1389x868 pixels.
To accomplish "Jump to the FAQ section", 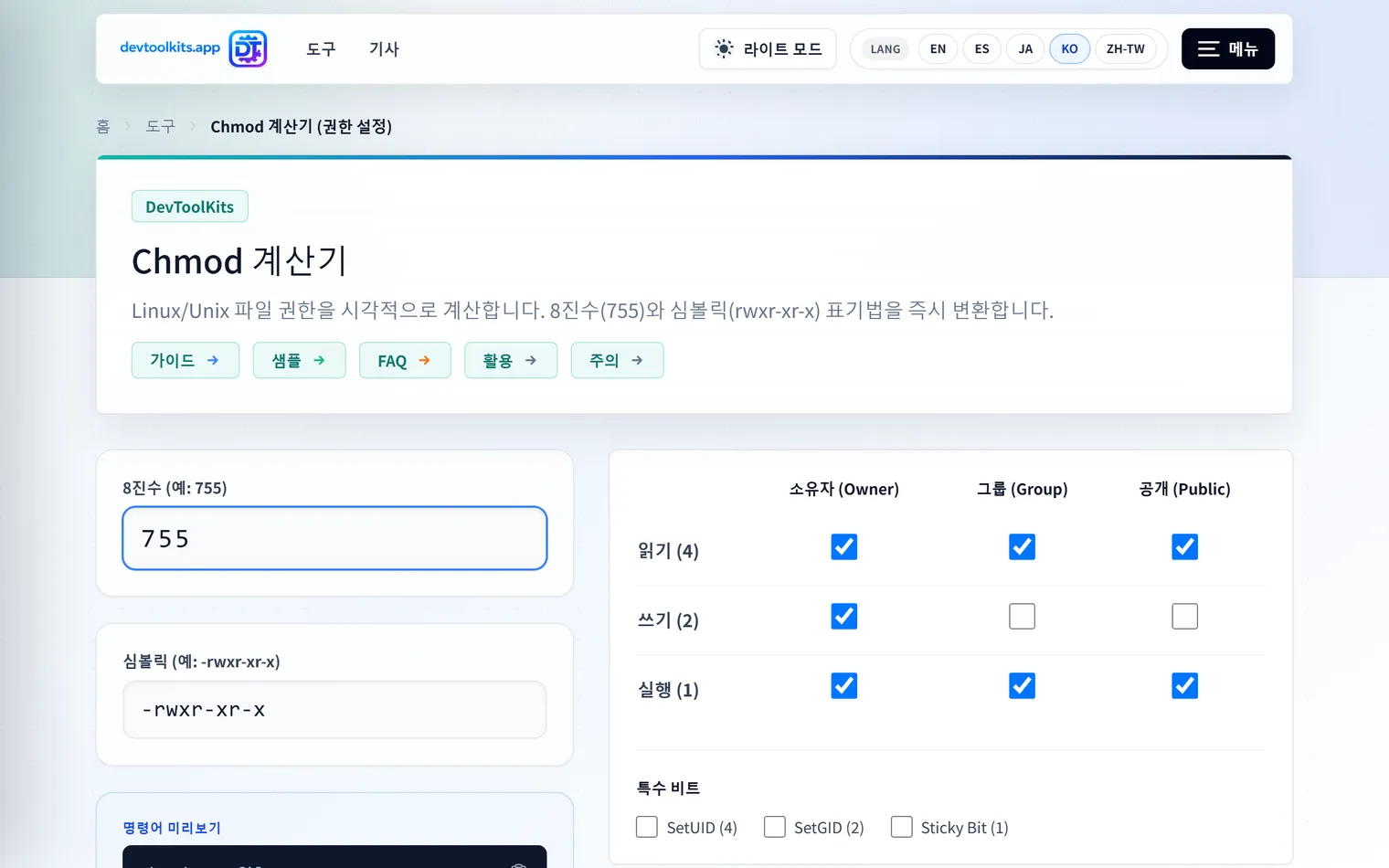I will [405, 360].
